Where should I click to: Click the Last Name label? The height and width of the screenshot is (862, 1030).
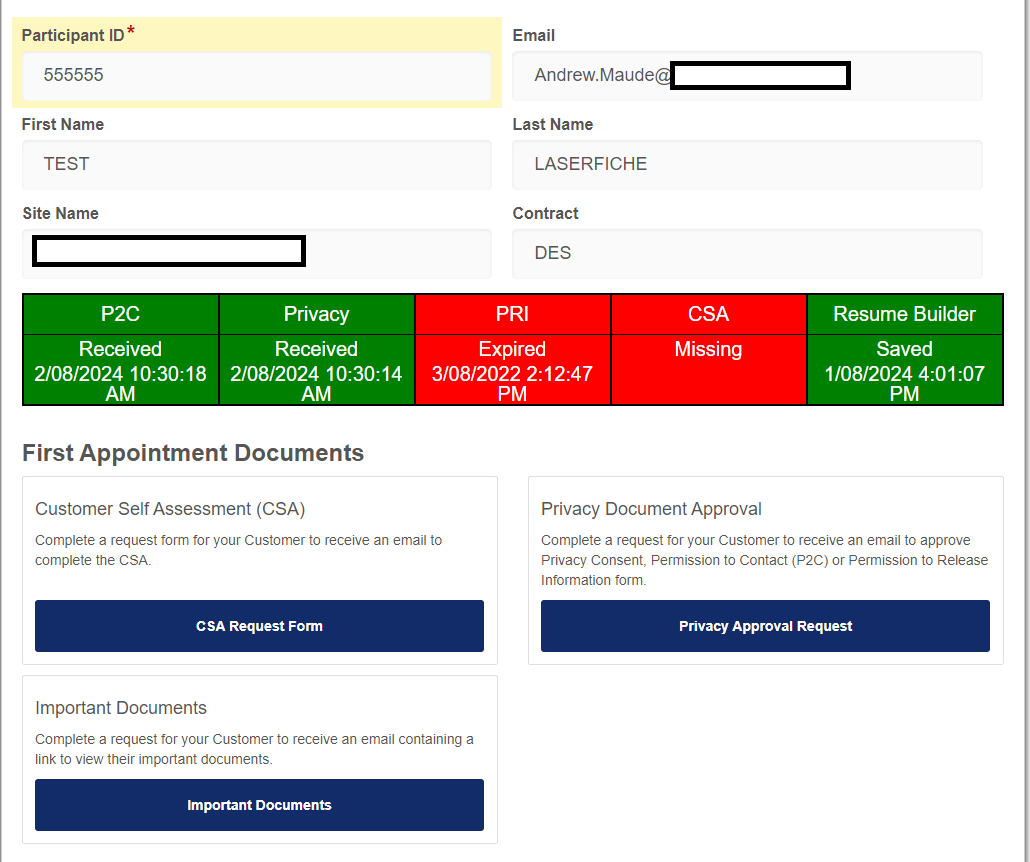(x=552, y=124)
